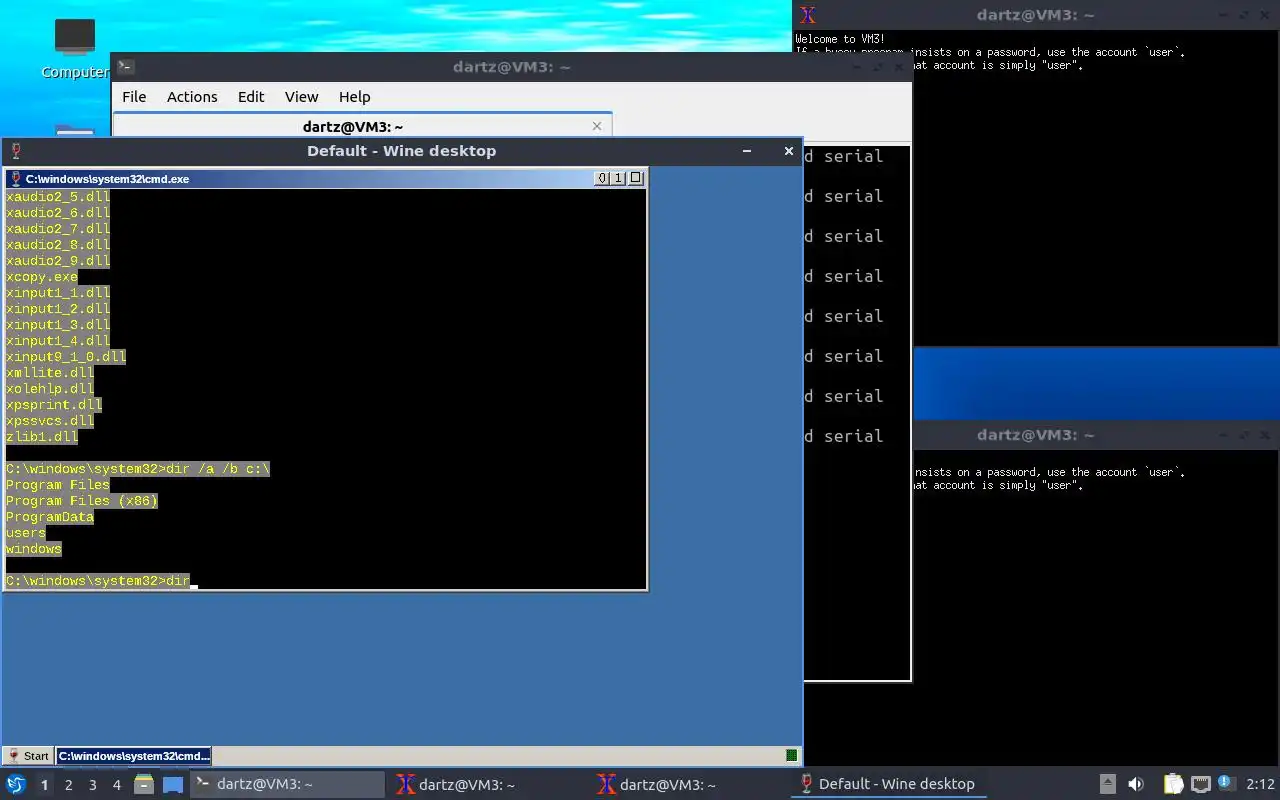Click the command prompt line ending with dir

98,581
